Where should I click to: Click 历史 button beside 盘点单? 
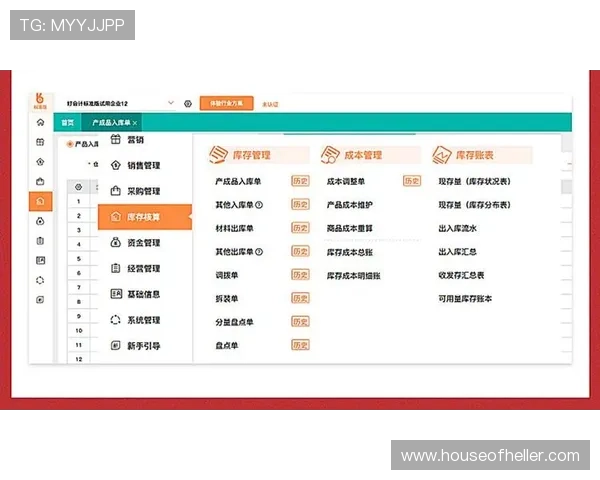(x=300, y=345)
